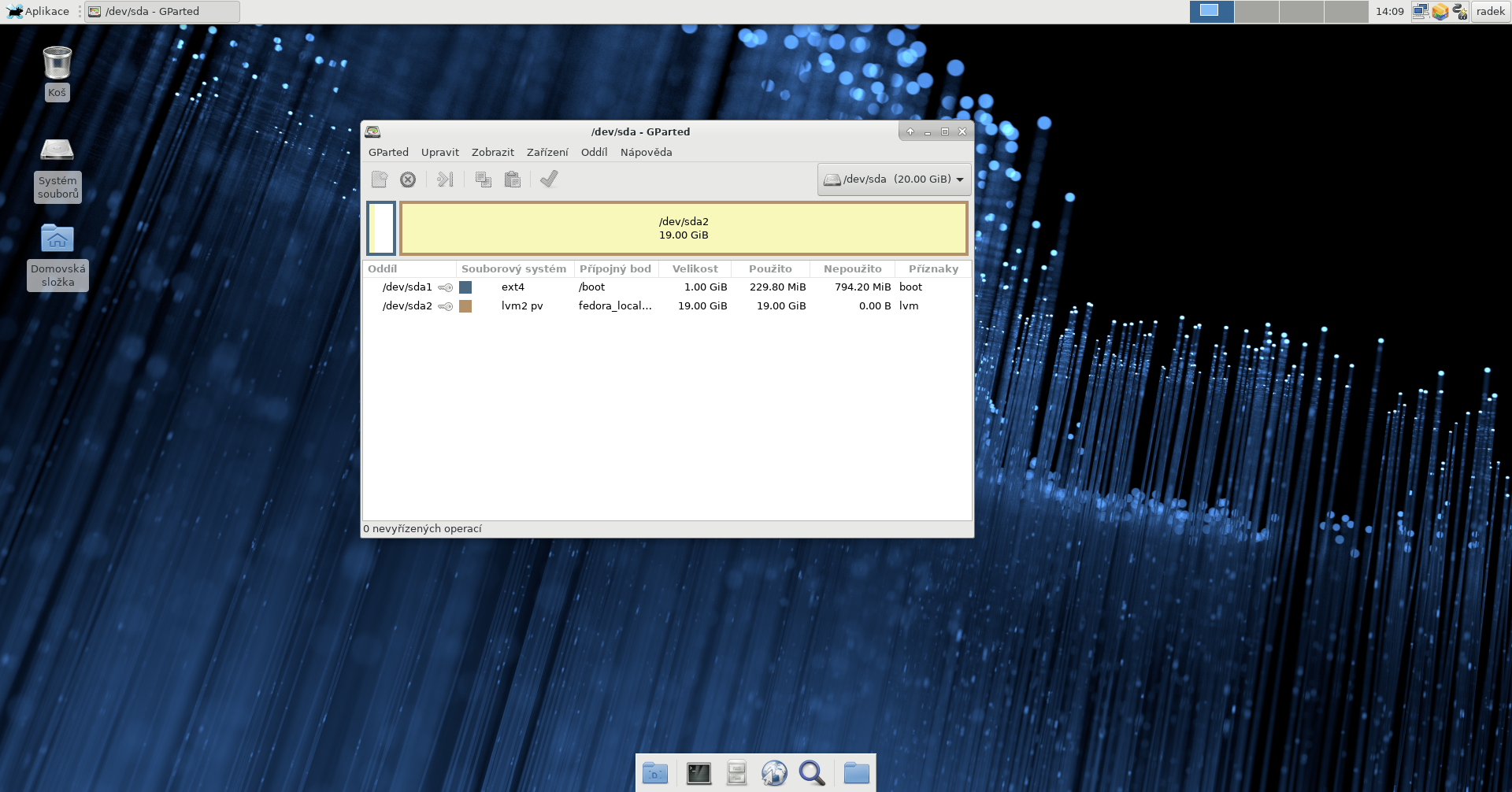Screen dimensions: 1512x792
Task: Launch the web browser globe icon in dock
Action: click(774, 773)
